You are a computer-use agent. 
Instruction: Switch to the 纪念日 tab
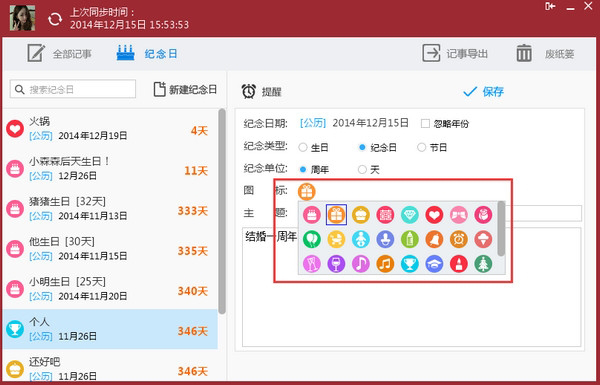[x=147, y=54]
